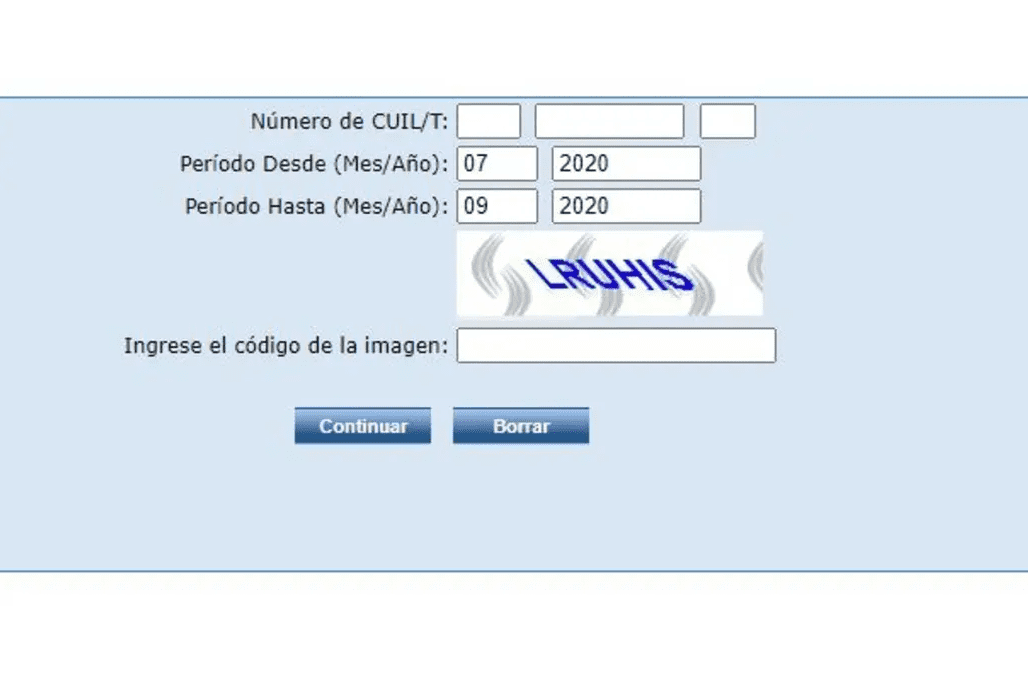The height and width of the screenshot is (683, 1028).
Task: Click the 'Período Hasta (Mes/Año):' label
Action: [317, 206]
